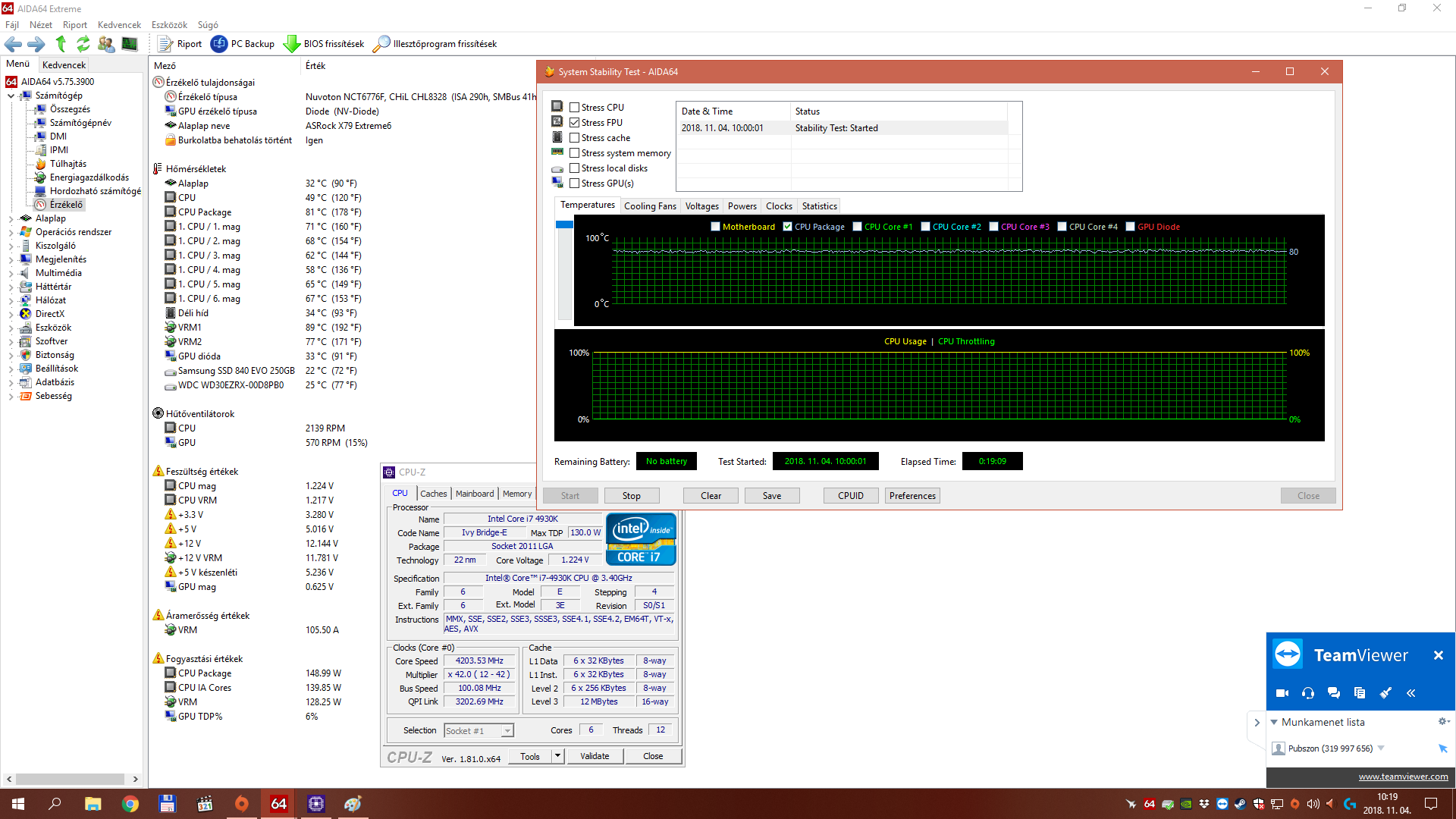Open the user manager toolbar icon
1456x819 pixels.
(x=106, y=44)
